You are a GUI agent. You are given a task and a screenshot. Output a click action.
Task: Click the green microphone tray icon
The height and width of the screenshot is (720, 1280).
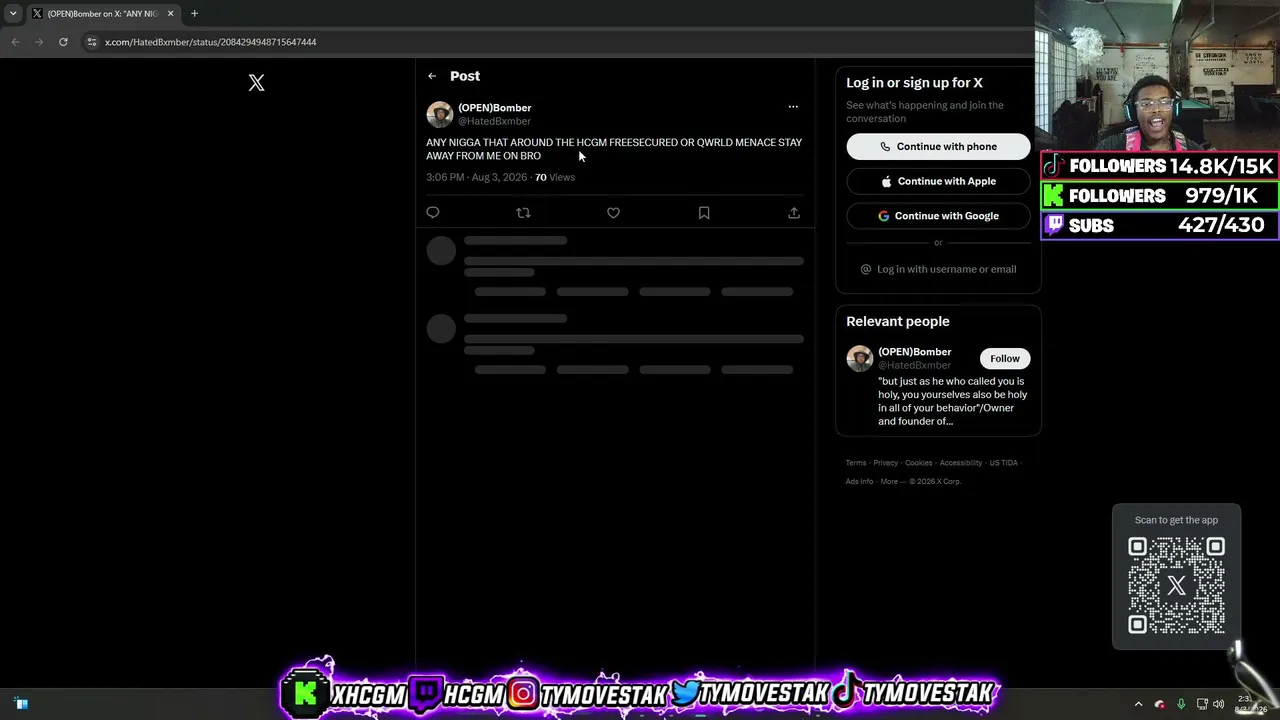1181,704
